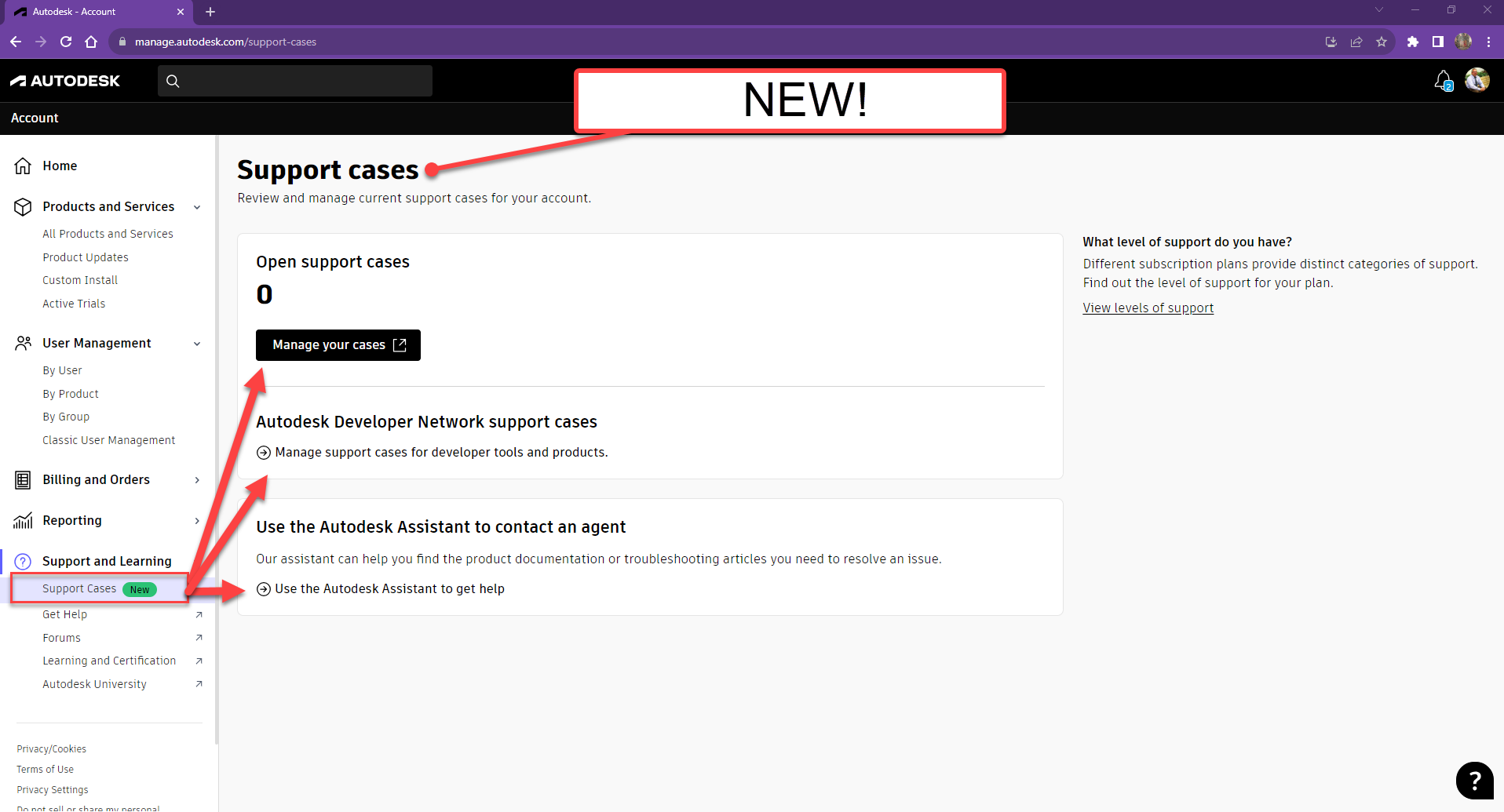Expand Reporting chevron
The height and width of the screenshot is (812, 1504).
197,521
